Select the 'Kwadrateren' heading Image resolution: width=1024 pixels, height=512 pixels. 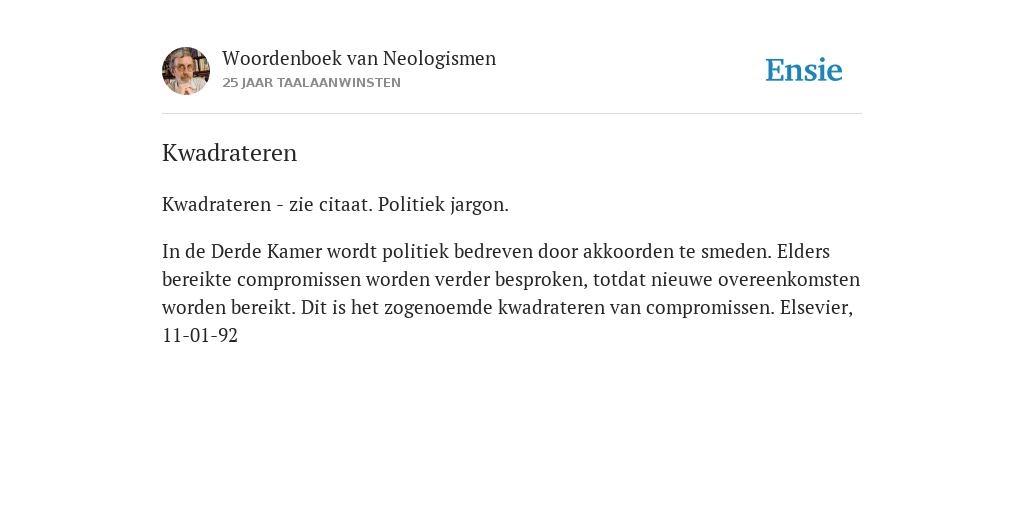[x=229, y=153]
